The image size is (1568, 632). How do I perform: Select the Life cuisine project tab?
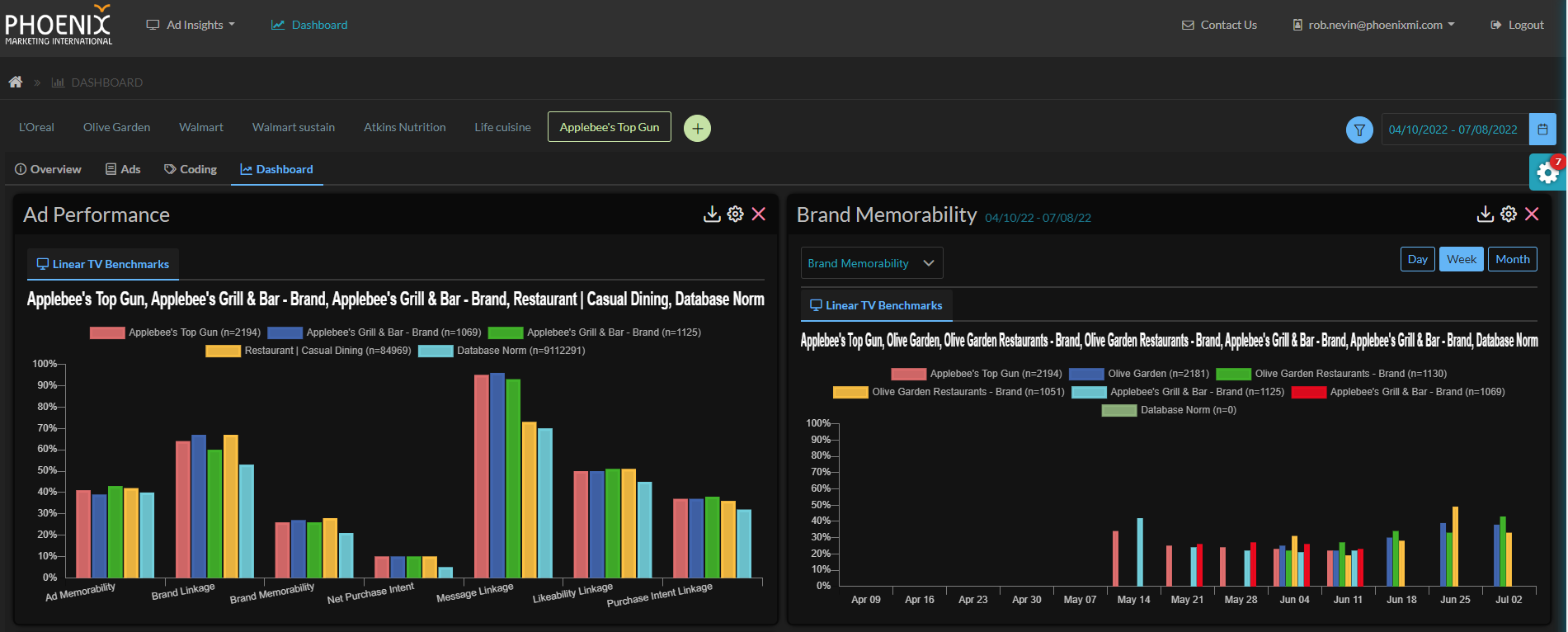click(502, 127)
